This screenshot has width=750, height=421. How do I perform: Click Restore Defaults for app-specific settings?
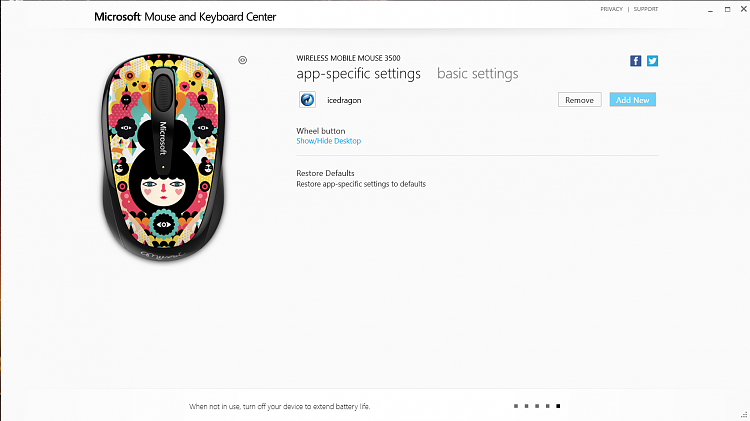click(x=325, y=173)
